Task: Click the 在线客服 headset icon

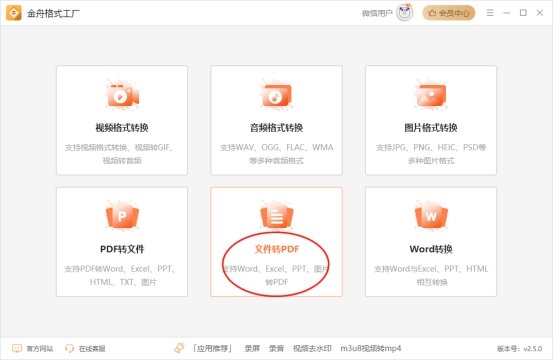Action: [69, 348]
